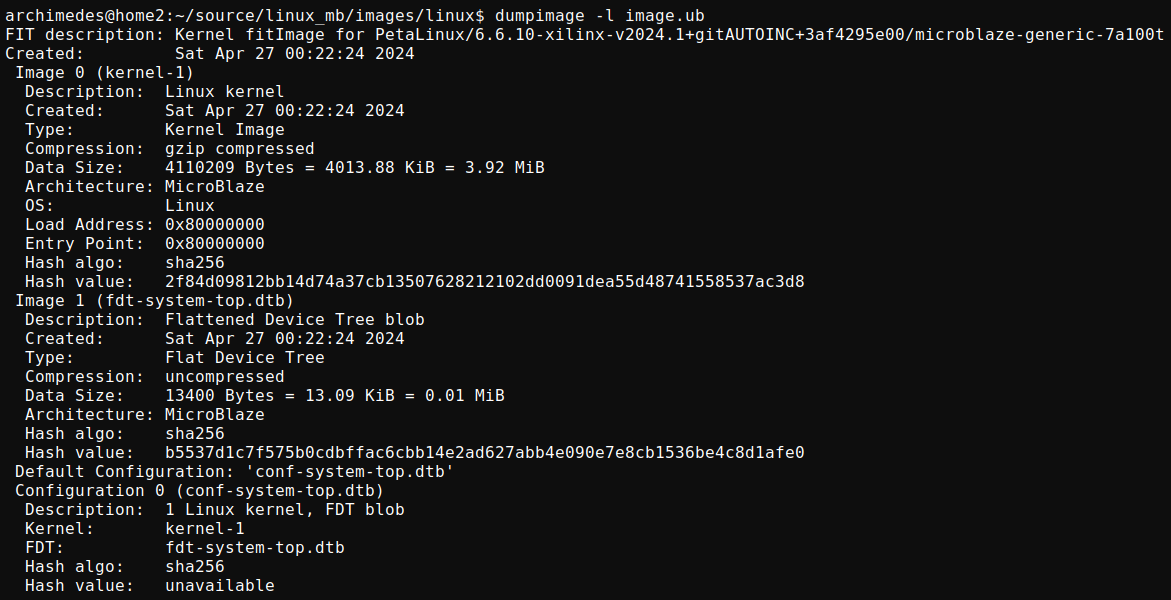The width and height of the screenshot is (1171, 600).
Task: Click the uncompressed compression value
Action: coord(224,376)
